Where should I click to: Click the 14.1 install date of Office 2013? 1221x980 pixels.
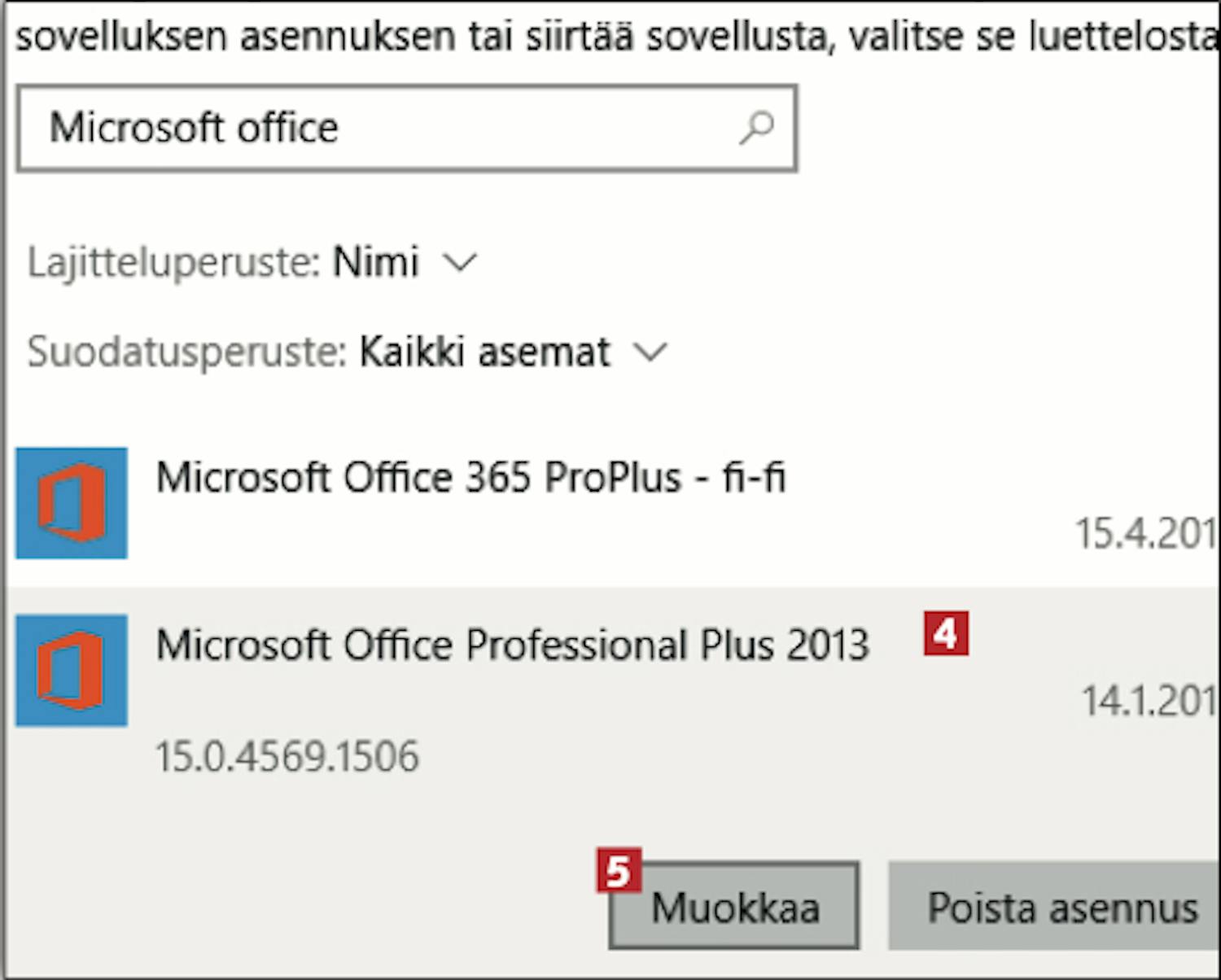(1150, 701)
